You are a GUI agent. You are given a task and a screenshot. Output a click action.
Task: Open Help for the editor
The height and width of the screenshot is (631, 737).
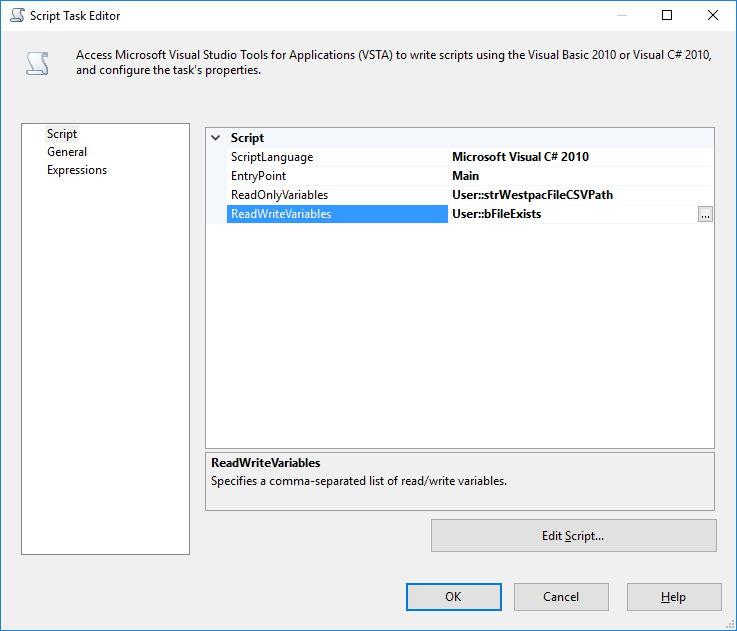click(673, 597)
